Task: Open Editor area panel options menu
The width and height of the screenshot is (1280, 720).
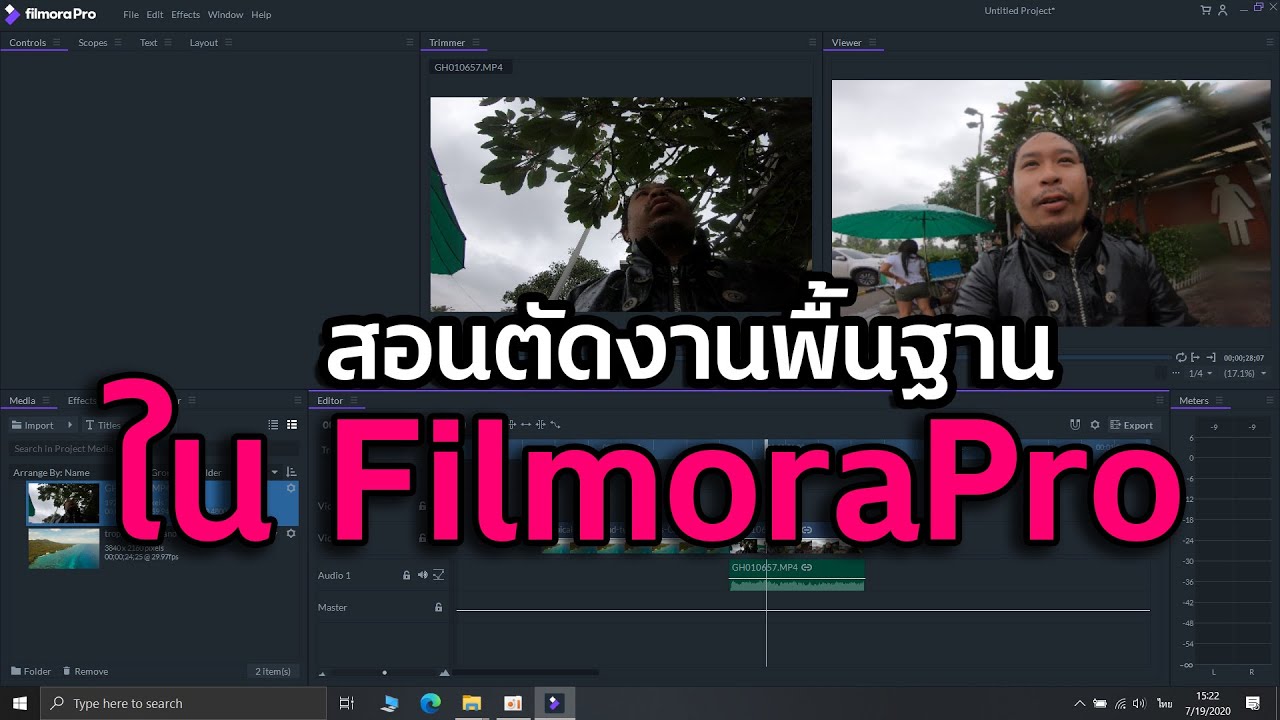Action: pos(1159,401)
